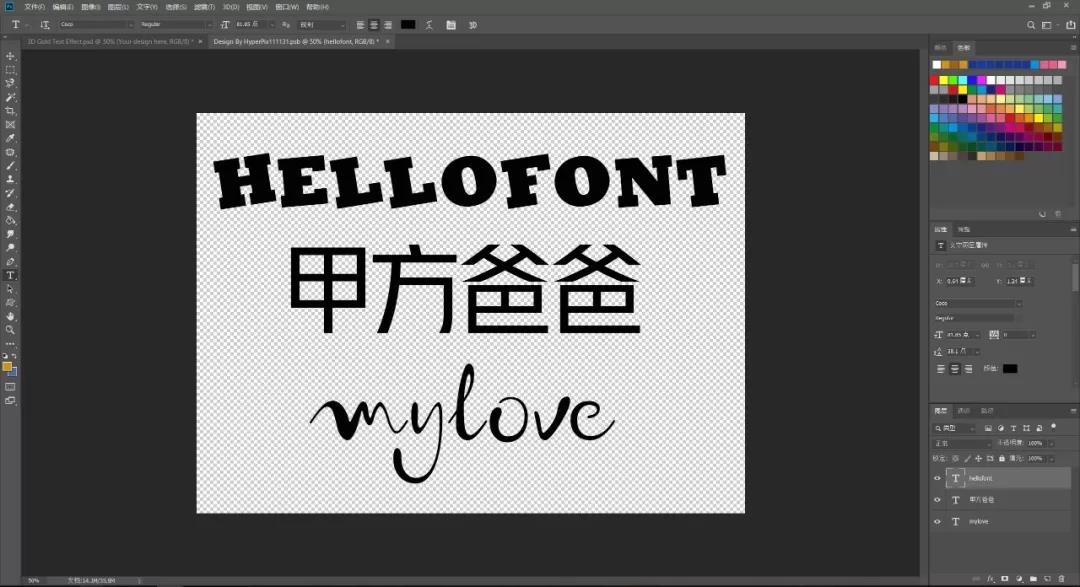Open the layer filter type dropdown
The image size is (1080, 587).
[x=954, y=428]
